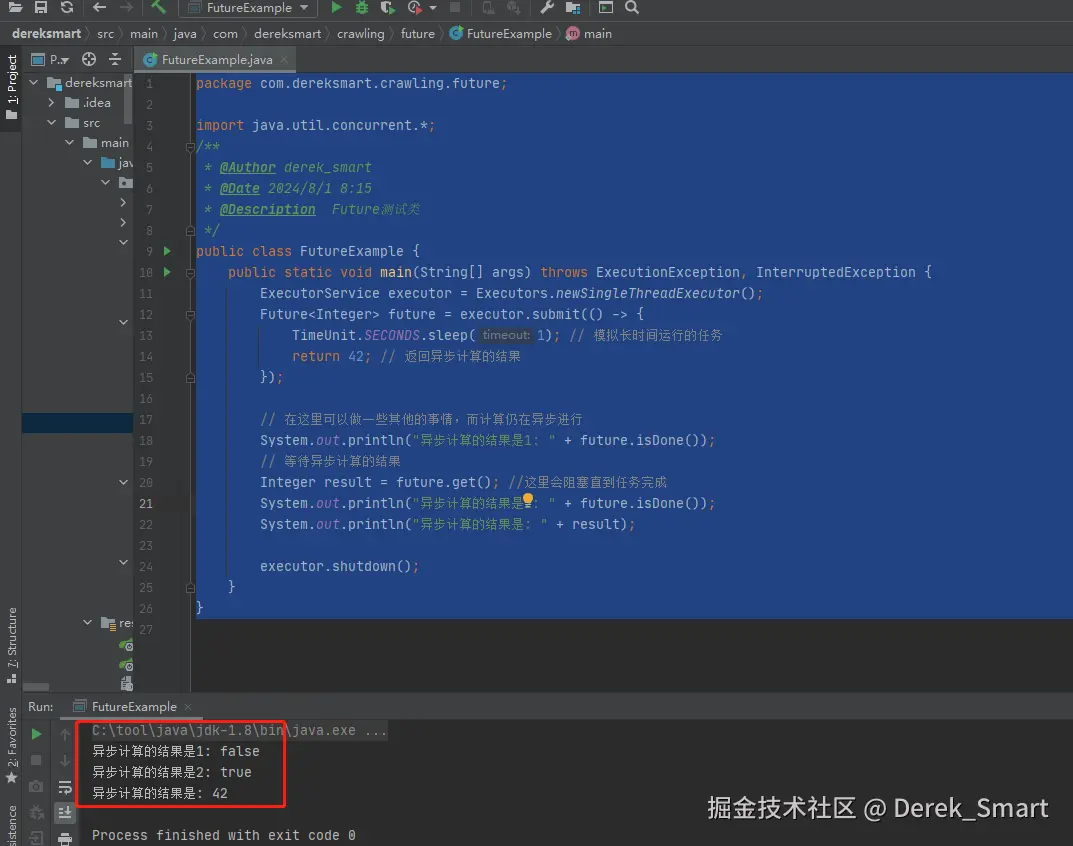Fold the lambda block at line 12
1073x846 pixels.
pos(190,315)
